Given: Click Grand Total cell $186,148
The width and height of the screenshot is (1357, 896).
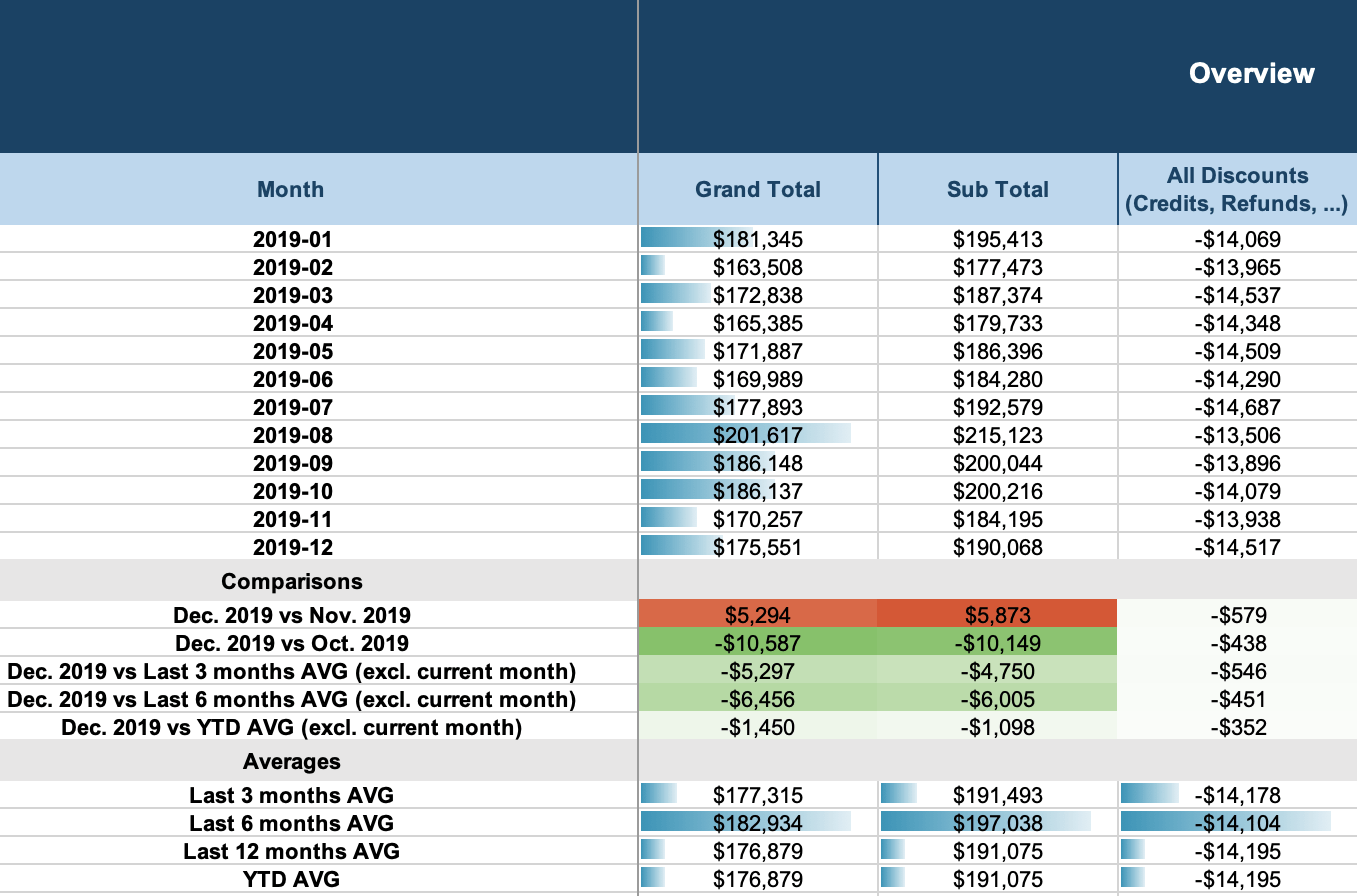Looking at the screenshot, I should point(758,463).
